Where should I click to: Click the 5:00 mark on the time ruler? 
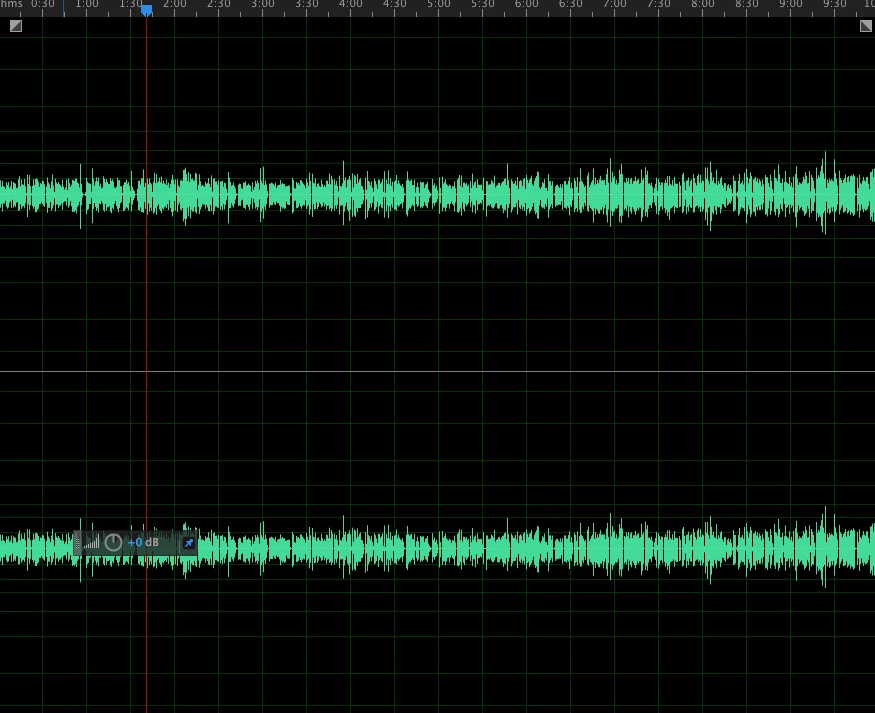(439, 4)
